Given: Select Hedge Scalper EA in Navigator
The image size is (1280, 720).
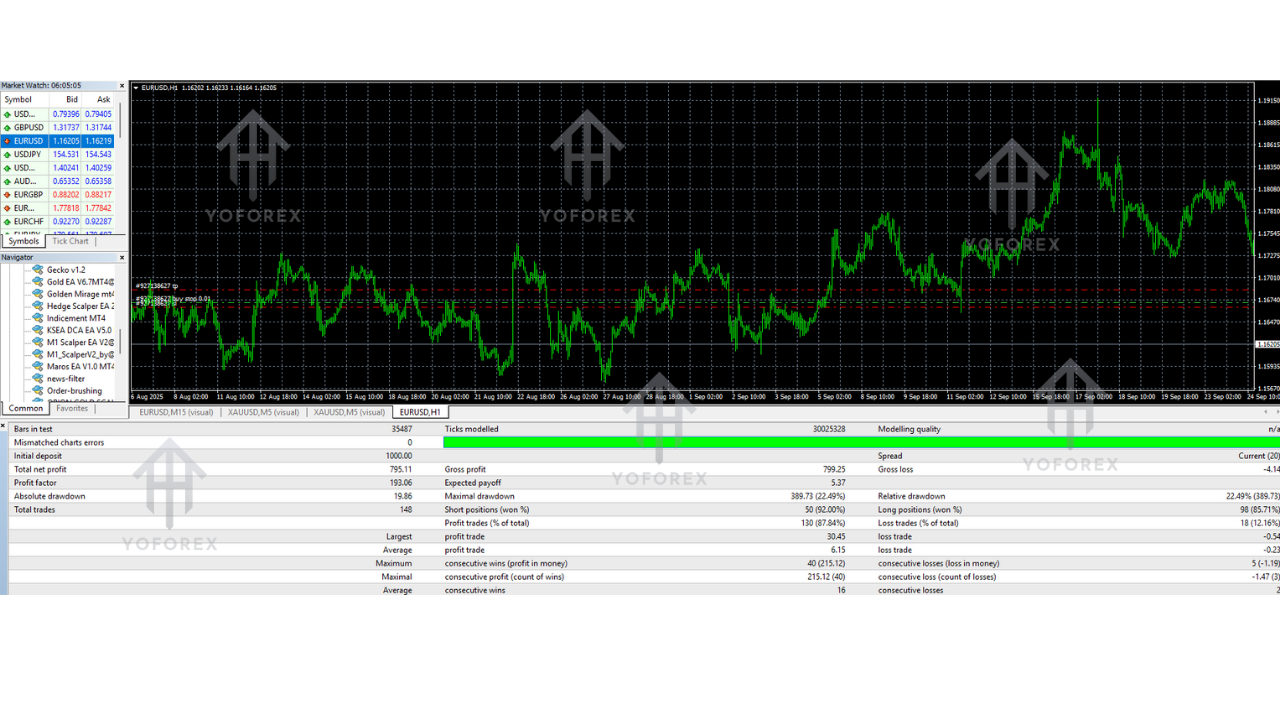Looking at the screenshot, I should point(80,306).
